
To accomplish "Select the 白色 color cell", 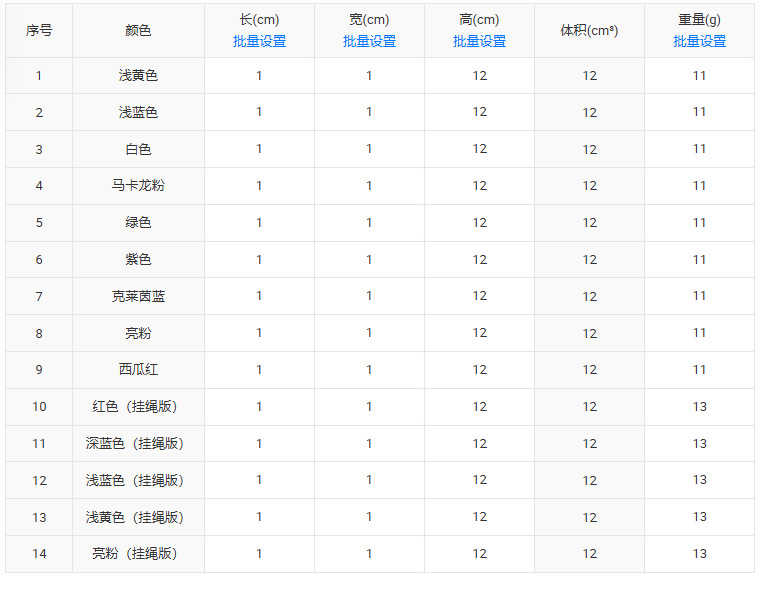I will click(138, 149).
